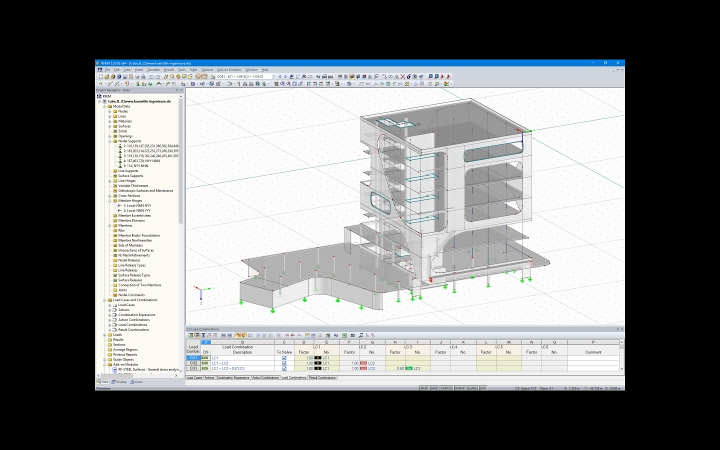
Task: Click the first icon in the table toolbar
Action: point(190,335)
